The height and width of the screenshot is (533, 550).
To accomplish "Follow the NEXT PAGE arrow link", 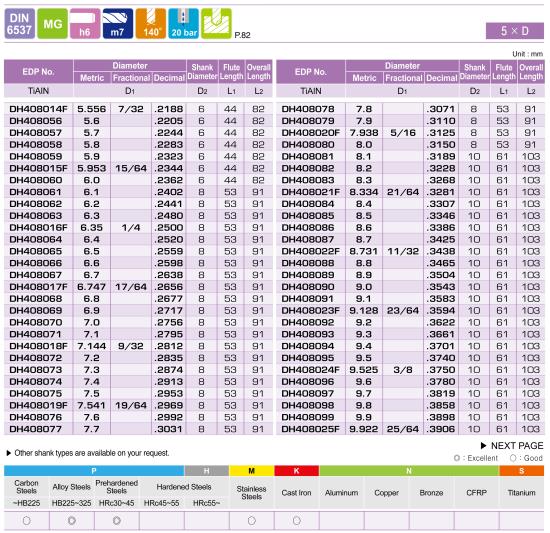I will point(512,446).
